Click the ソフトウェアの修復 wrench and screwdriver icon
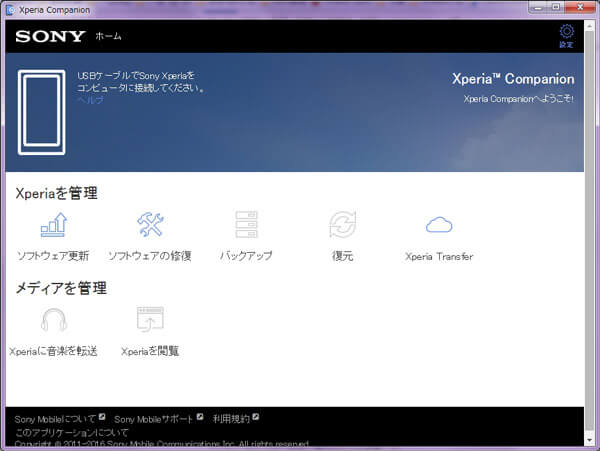 tap(150, 224)
